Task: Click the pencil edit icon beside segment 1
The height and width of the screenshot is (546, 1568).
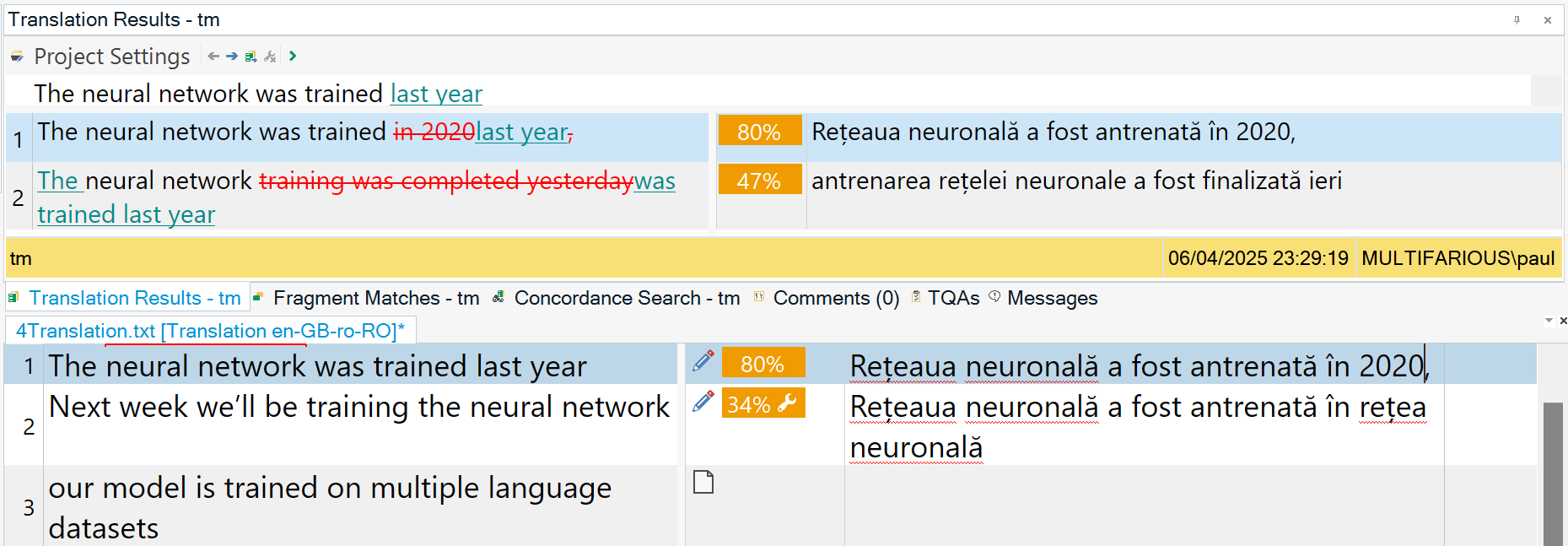Action: 703,361
